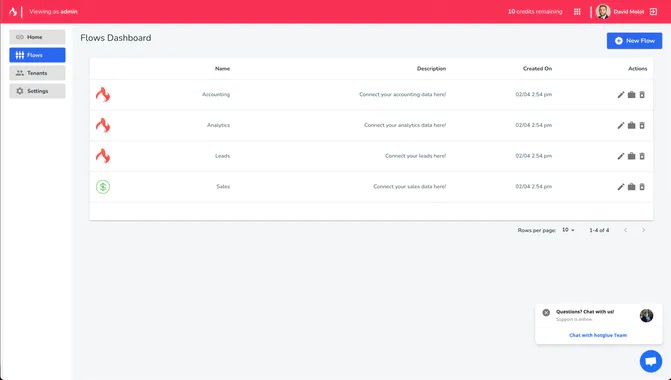Click 'Viewing as admin' label in header
Image resolution: width=671 pixels, height=380 pixels.
tap(53, 12)
